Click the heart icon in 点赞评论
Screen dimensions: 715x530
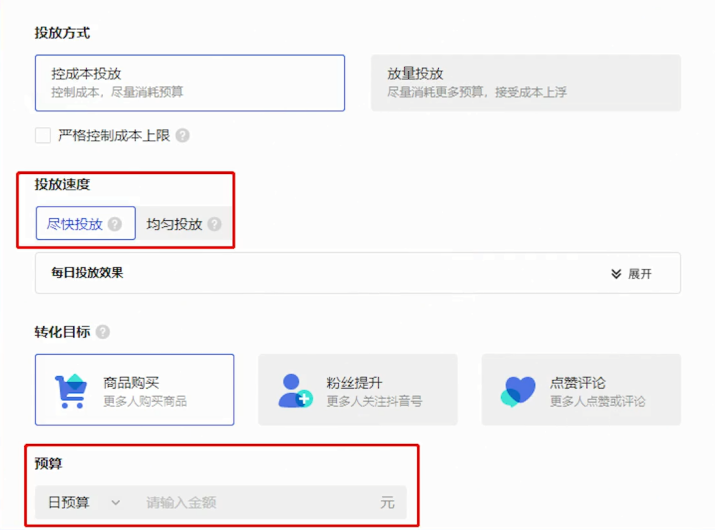click(518, 391)
